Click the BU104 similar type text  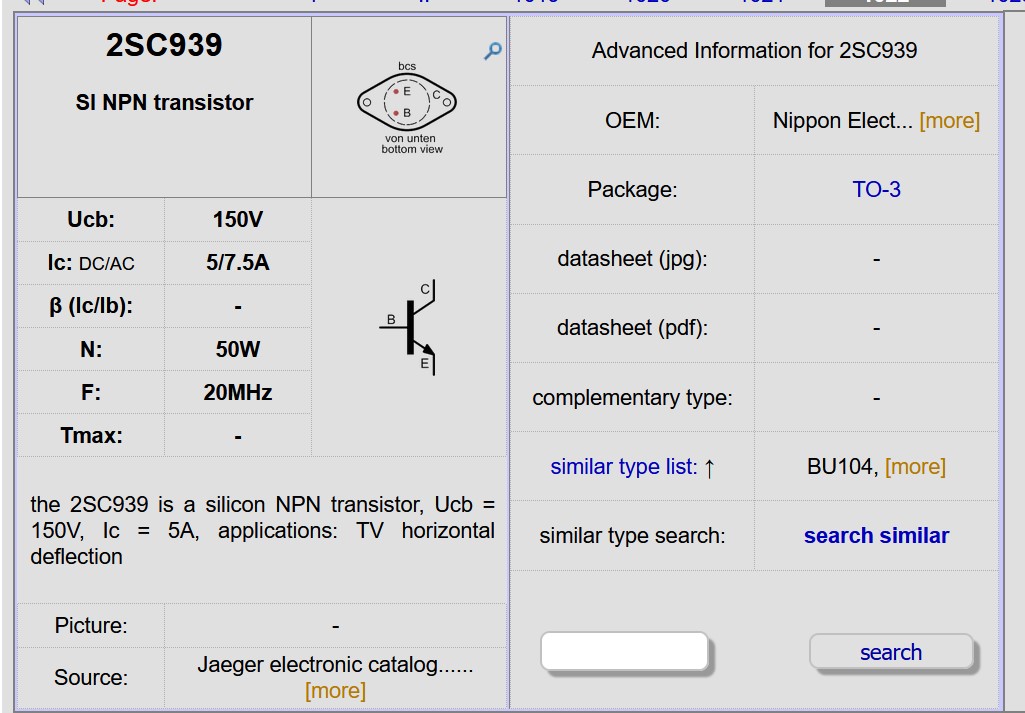(x=842, y=467)
